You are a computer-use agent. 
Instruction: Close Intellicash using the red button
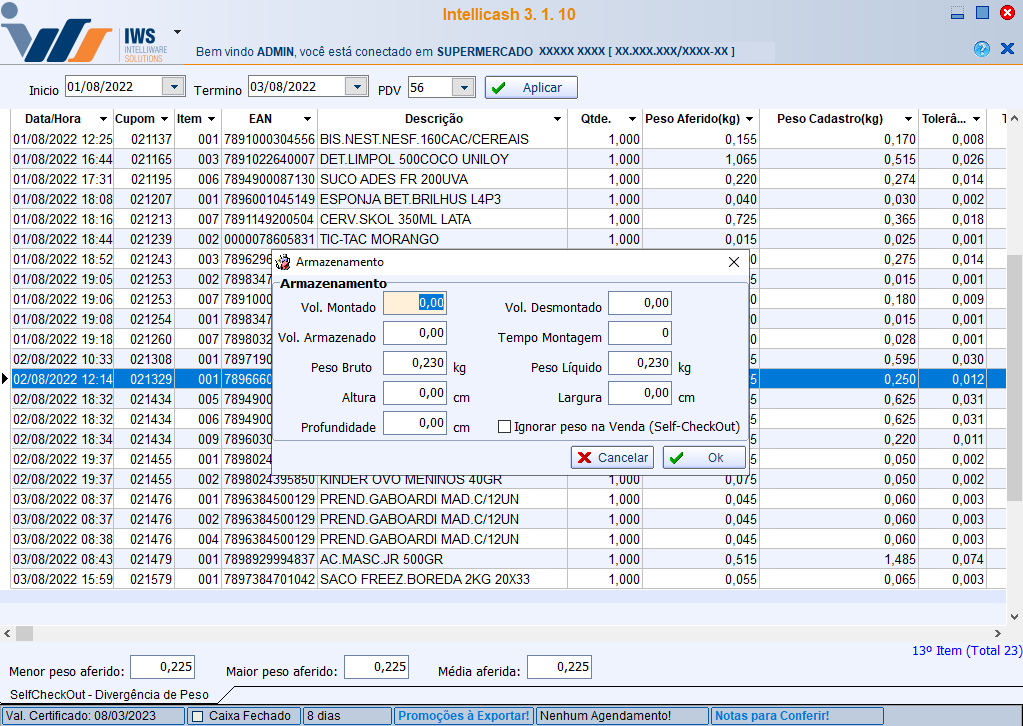coord(1007,13)
